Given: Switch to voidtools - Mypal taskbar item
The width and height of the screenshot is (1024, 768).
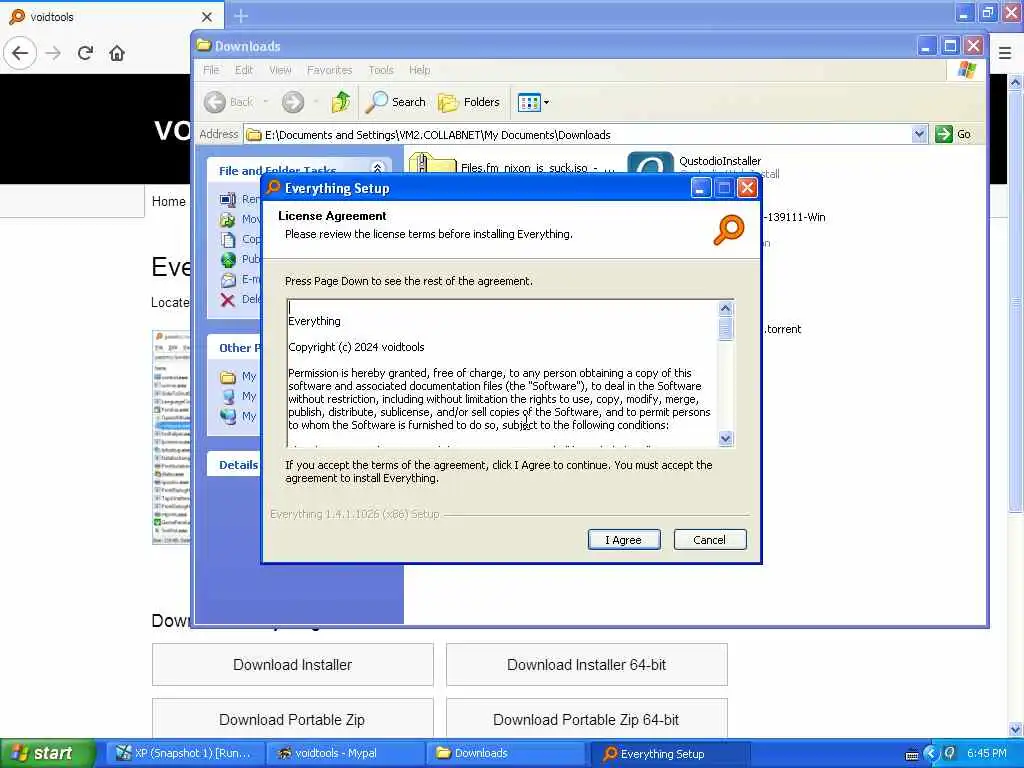Looking at the screenshot, I should [x=346, y=753].
